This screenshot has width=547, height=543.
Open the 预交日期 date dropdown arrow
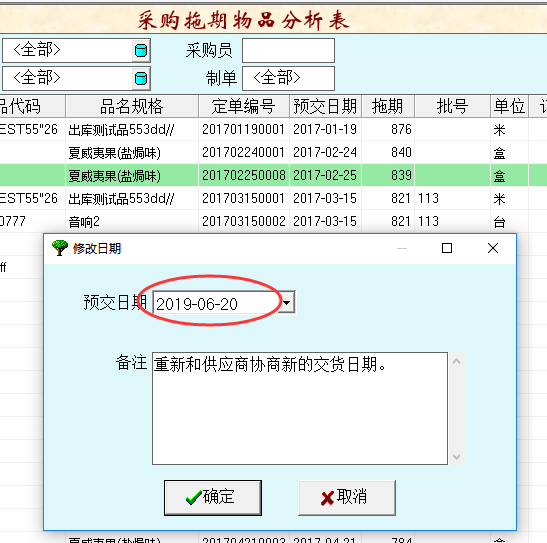click(x=286, y=302)
